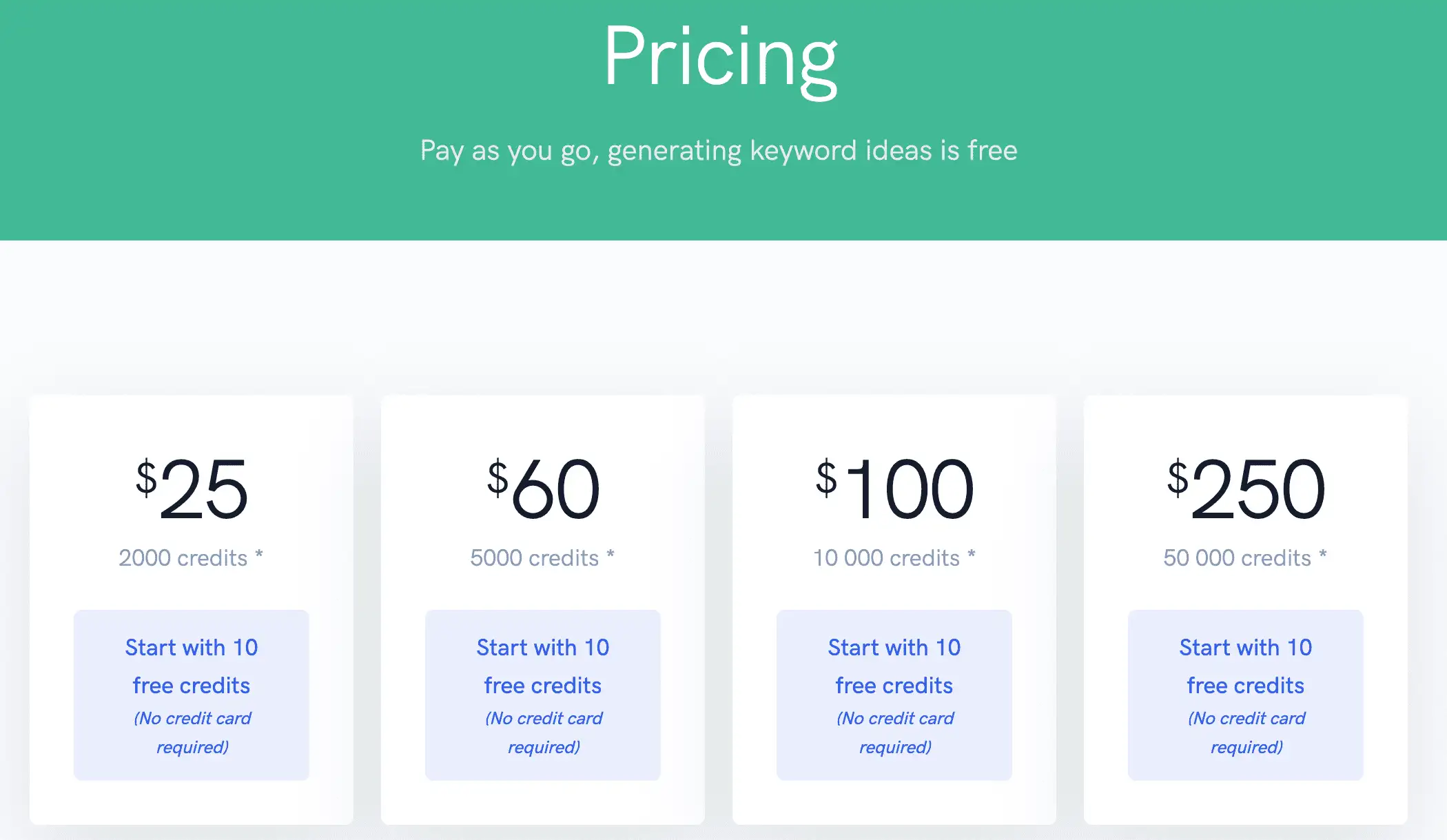This screenshot has height=840, width=1447.
Task: Click the asterisk after 50 000 credits
Action: [x=1322, y=554]
